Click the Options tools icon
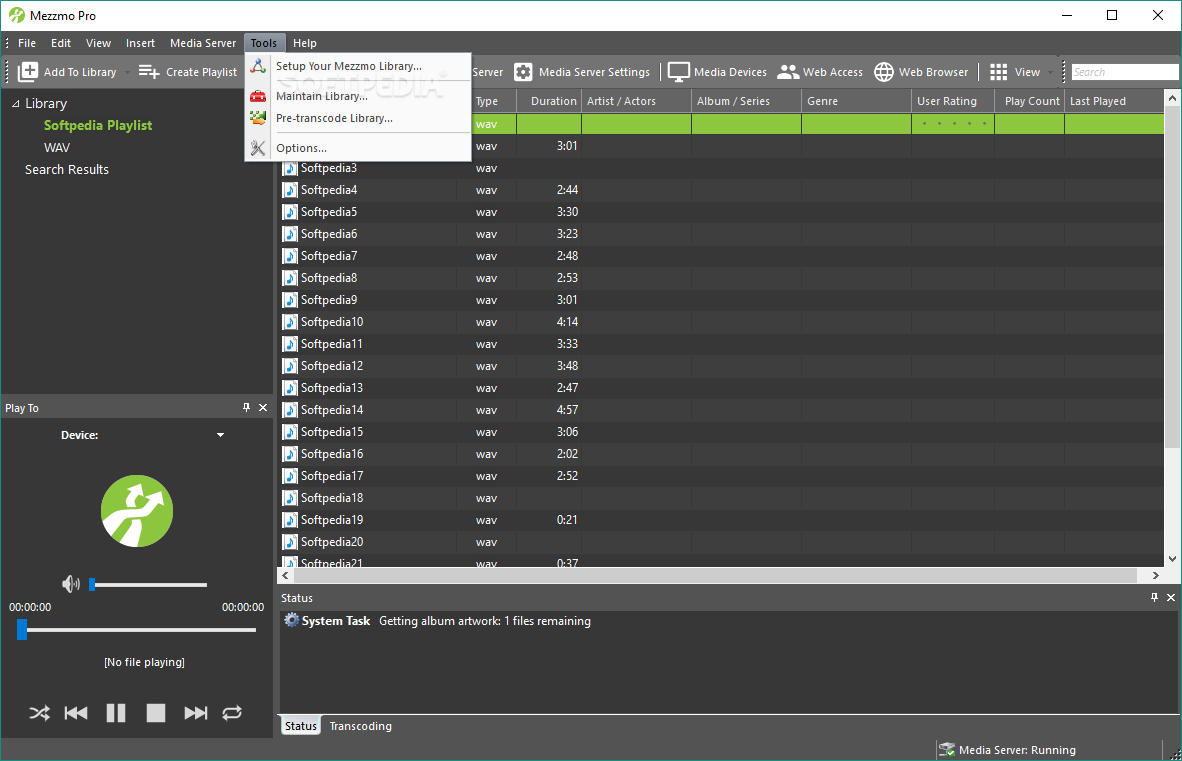 click(259, 148)
